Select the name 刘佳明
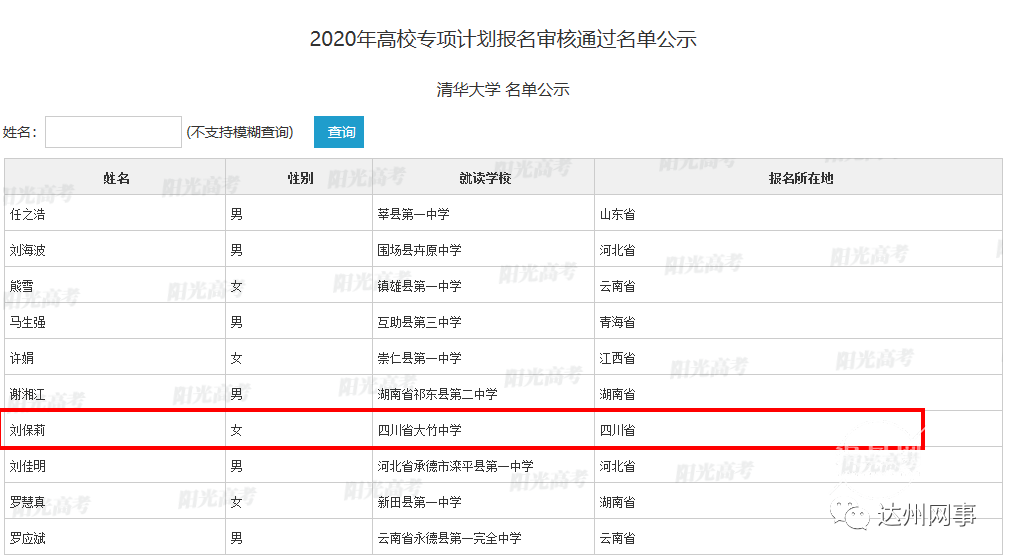The width and height of the screenshot is (1009, 559). point(28,466)
